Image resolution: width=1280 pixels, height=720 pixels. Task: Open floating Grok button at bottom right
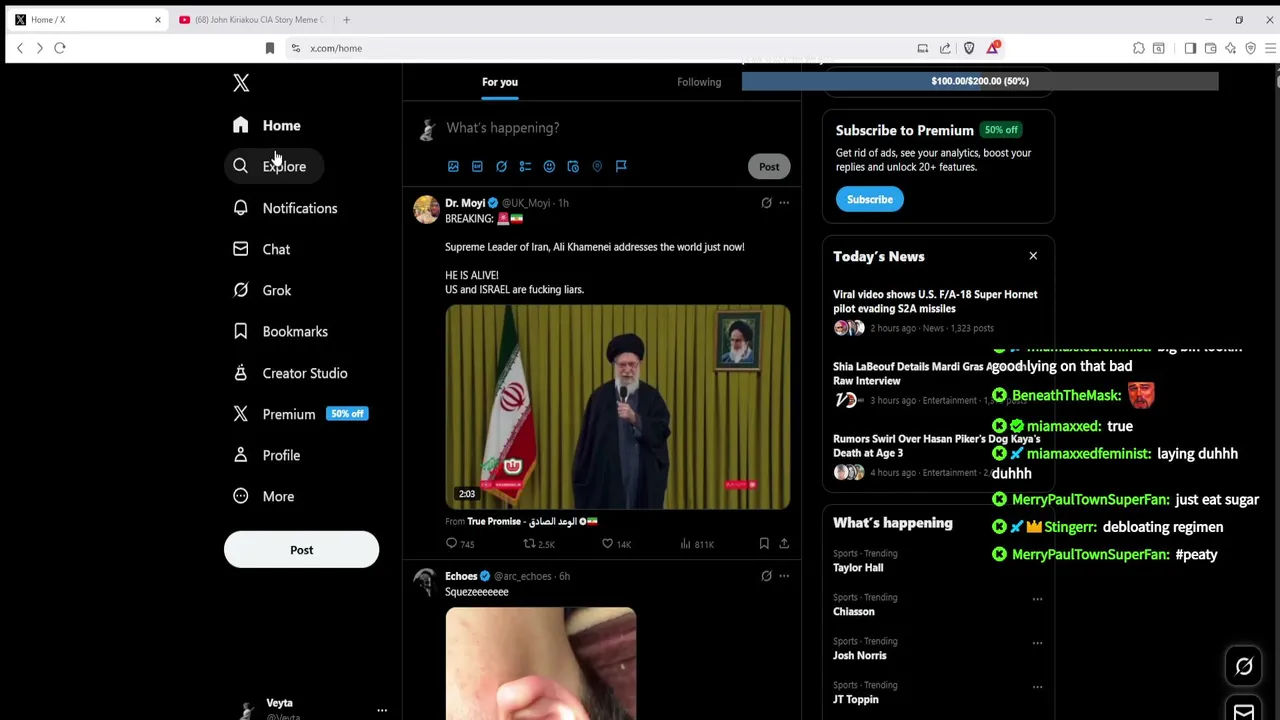coord(1244,666)
